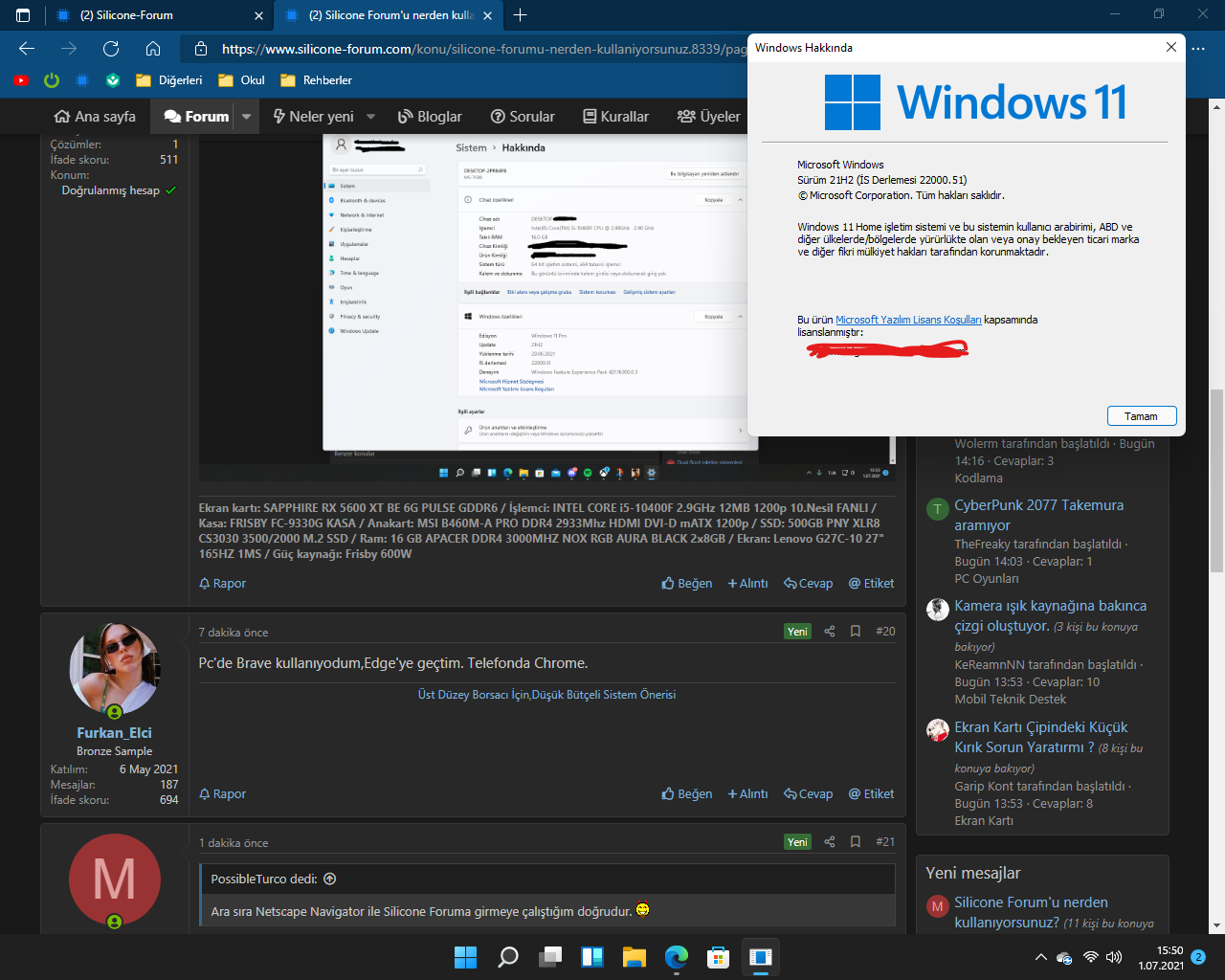Open a new browser tab
Viewport: 1225px width, 980px height.
pyautogui.click(x=521, y=15)
